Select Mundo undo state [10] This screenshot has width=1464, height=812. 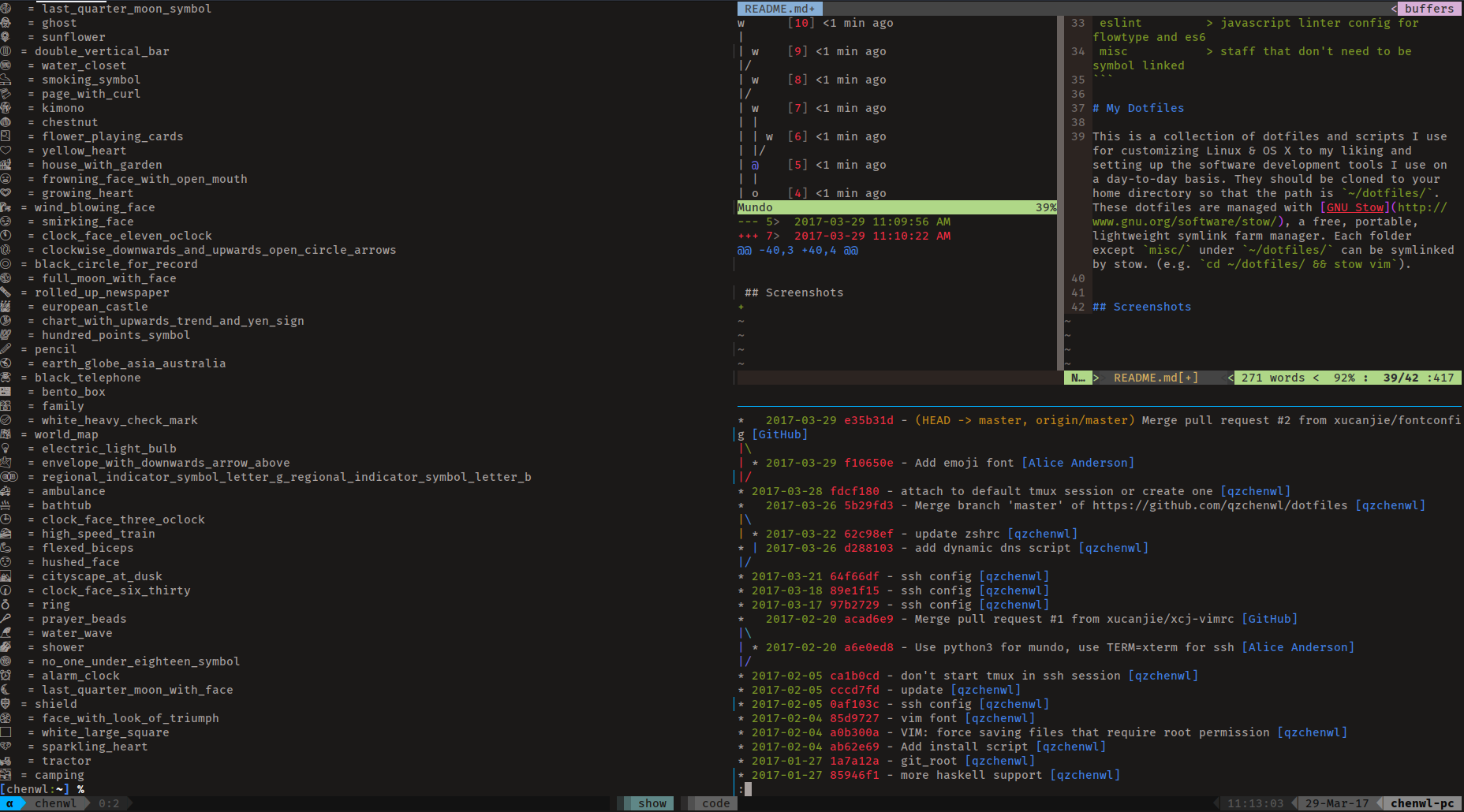pos(801,23)
